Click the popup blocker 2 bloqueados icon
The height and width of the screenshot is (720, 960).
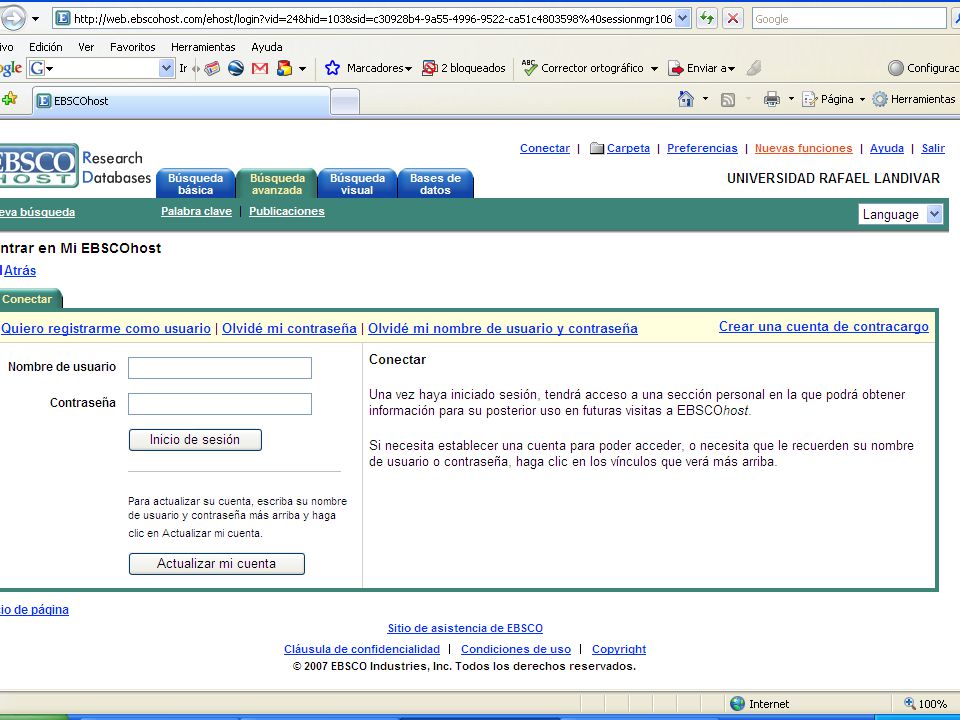pyautogui.click(x=430, y=68)
